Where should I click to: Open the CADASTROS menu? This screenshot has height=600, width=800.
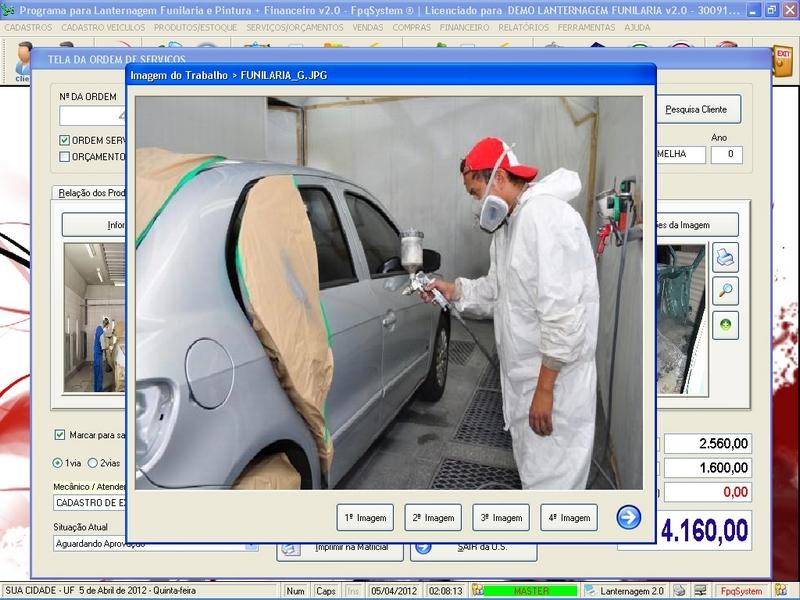pyautogui.click(x=28, y=28)
